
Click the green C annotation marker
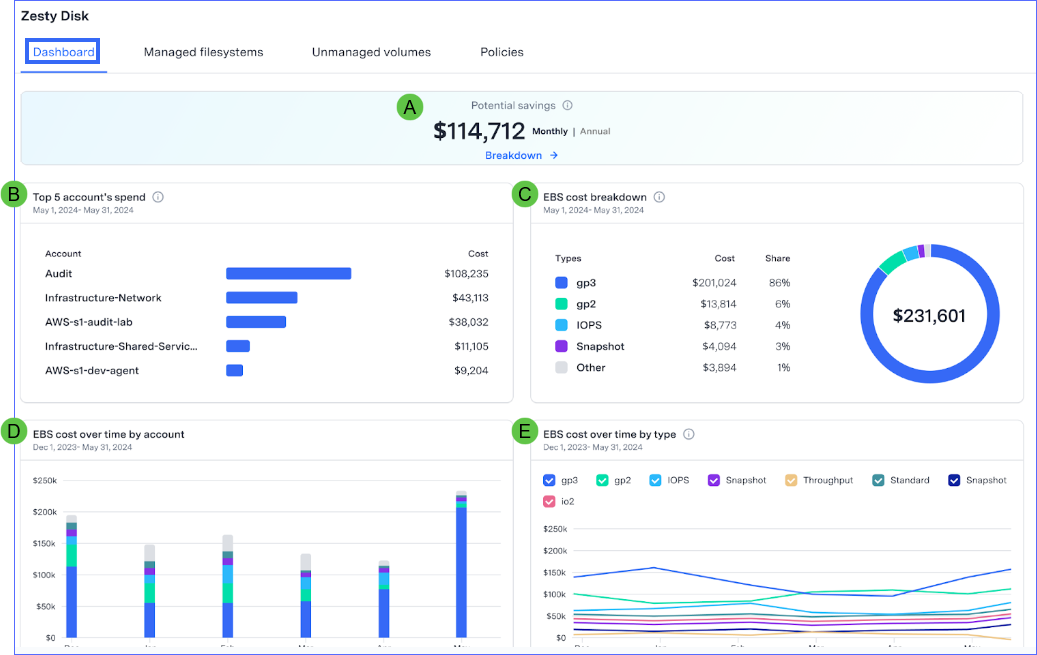[524, 194]
